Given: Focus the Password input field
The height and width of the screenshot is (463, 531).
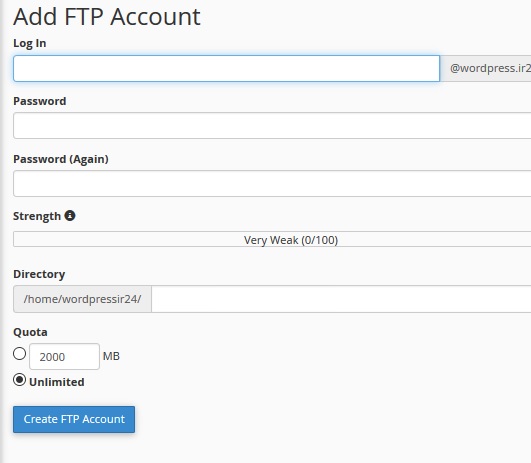Looking at the screenshot, I should click(272, 126).
